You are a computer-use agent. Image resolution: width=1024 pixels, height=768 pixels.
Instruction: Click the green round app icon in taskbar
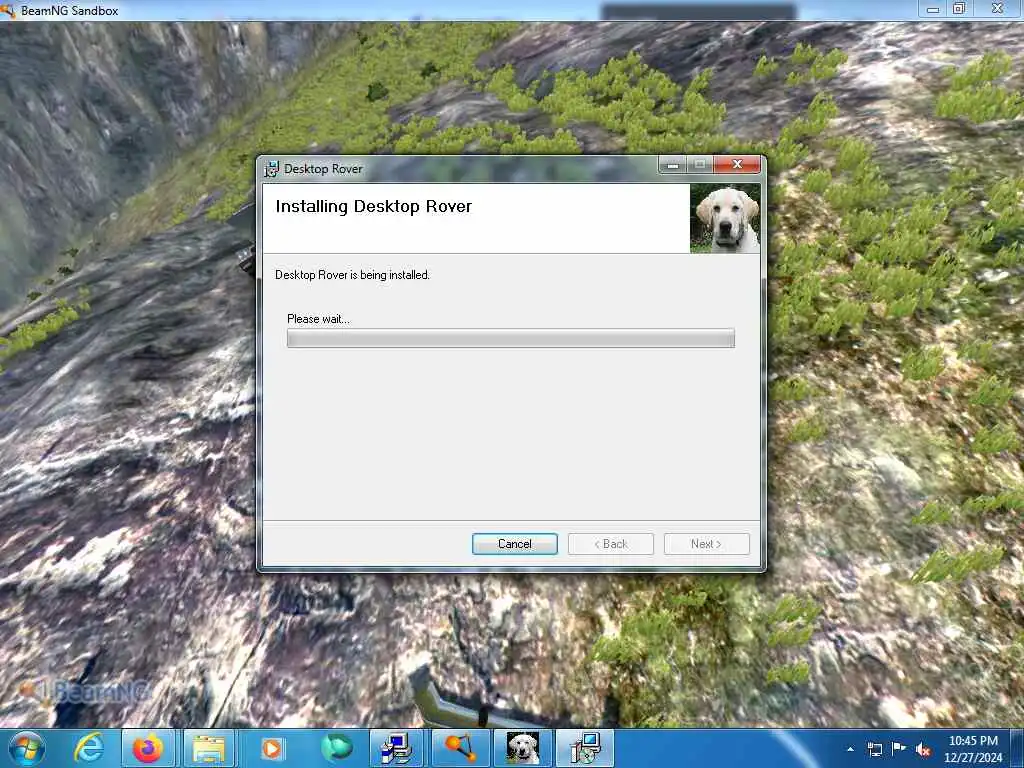coord(336,748)
